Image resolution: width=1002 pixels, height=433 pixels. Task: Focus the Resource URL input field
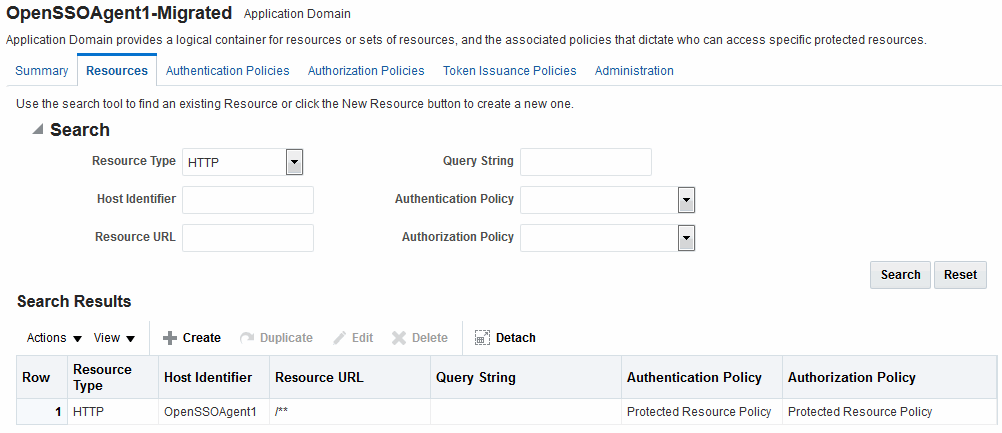[x=248, y=238]
